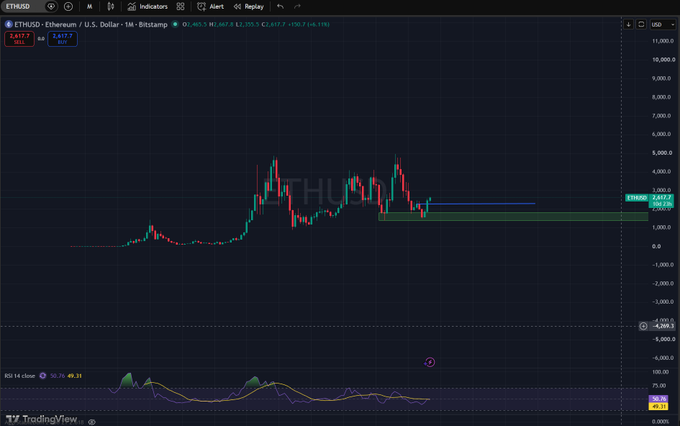
Task: Click the purple 50.76 RSI axis label
Action: point(659,399)
